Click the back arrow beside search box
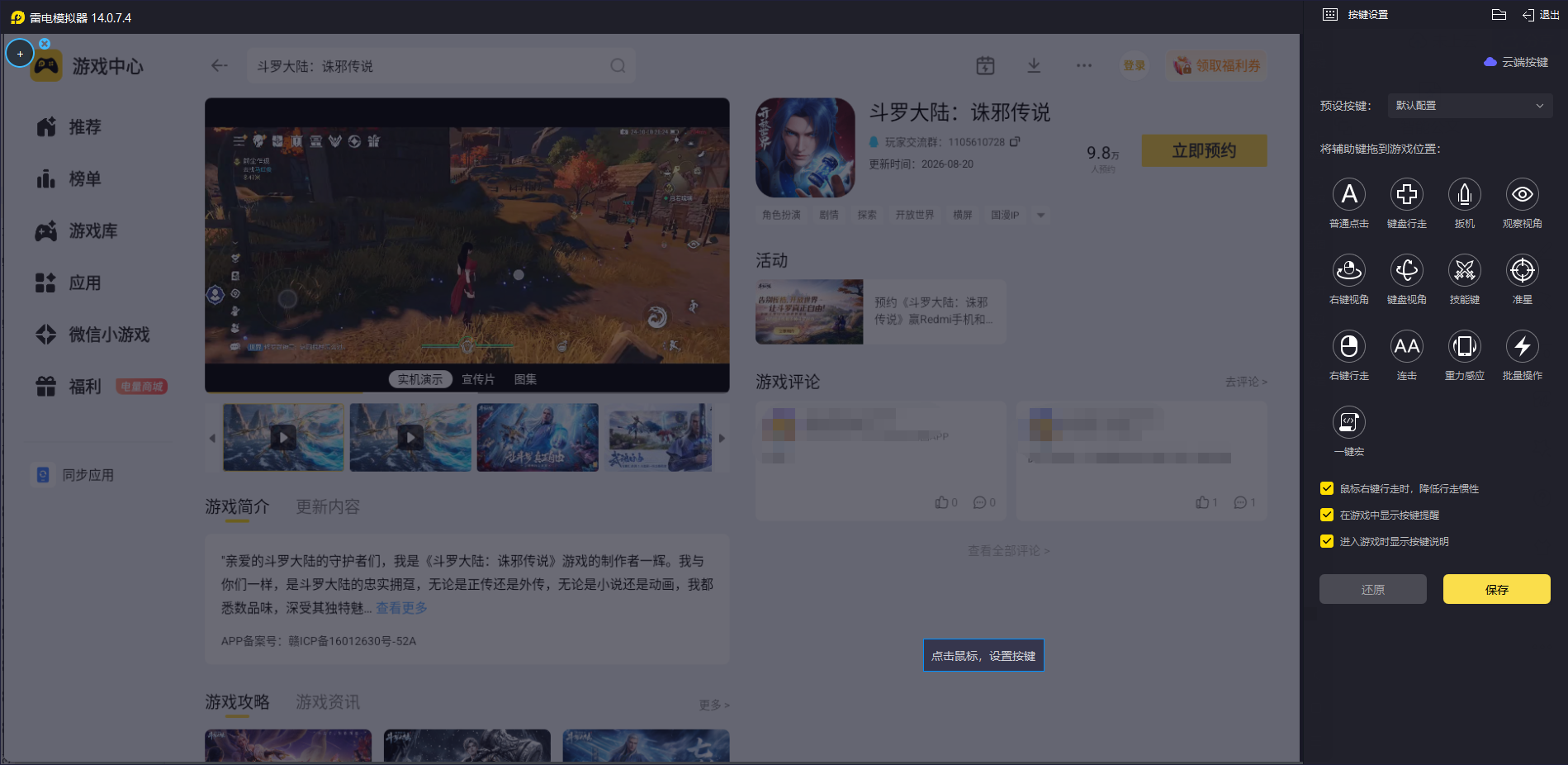This screenshot has height=765, width=1568. pos(219,66)
